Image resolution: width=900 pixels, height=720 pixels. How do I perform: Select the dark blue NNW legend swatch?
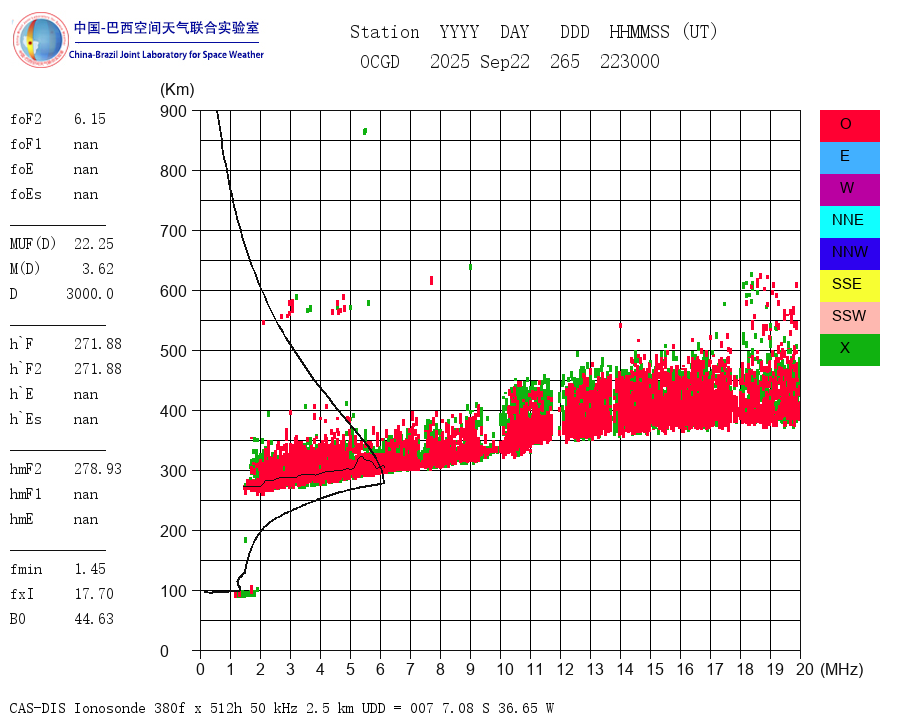(x=849, y=254)
